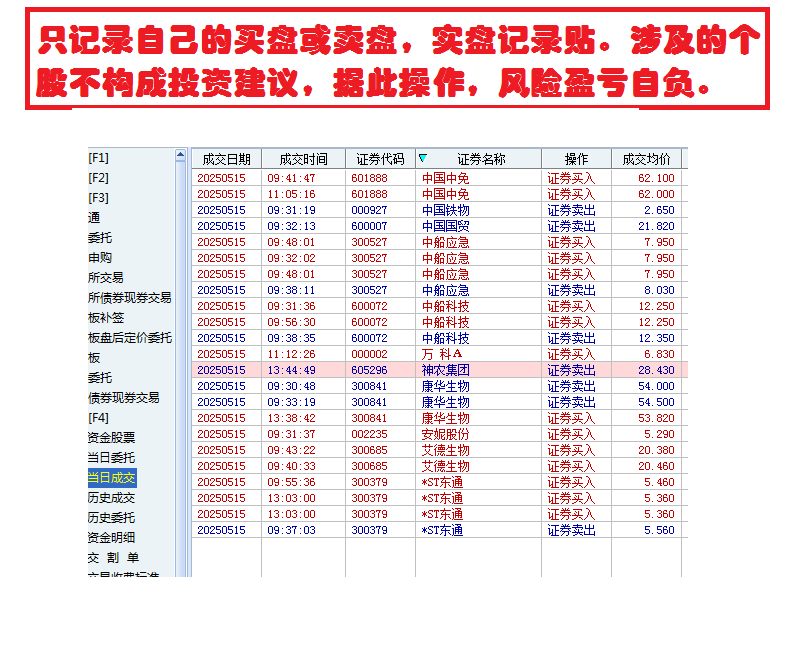Click time cell 09:38:11
This screenshot has width=797, height=651.
click(291, 290)
